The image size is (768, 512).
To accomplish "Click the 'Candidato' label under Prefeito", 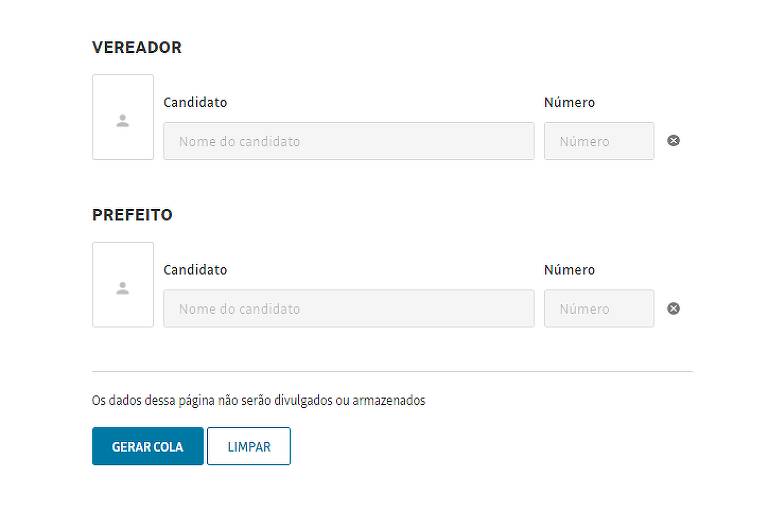I will (x=195, y=270).
